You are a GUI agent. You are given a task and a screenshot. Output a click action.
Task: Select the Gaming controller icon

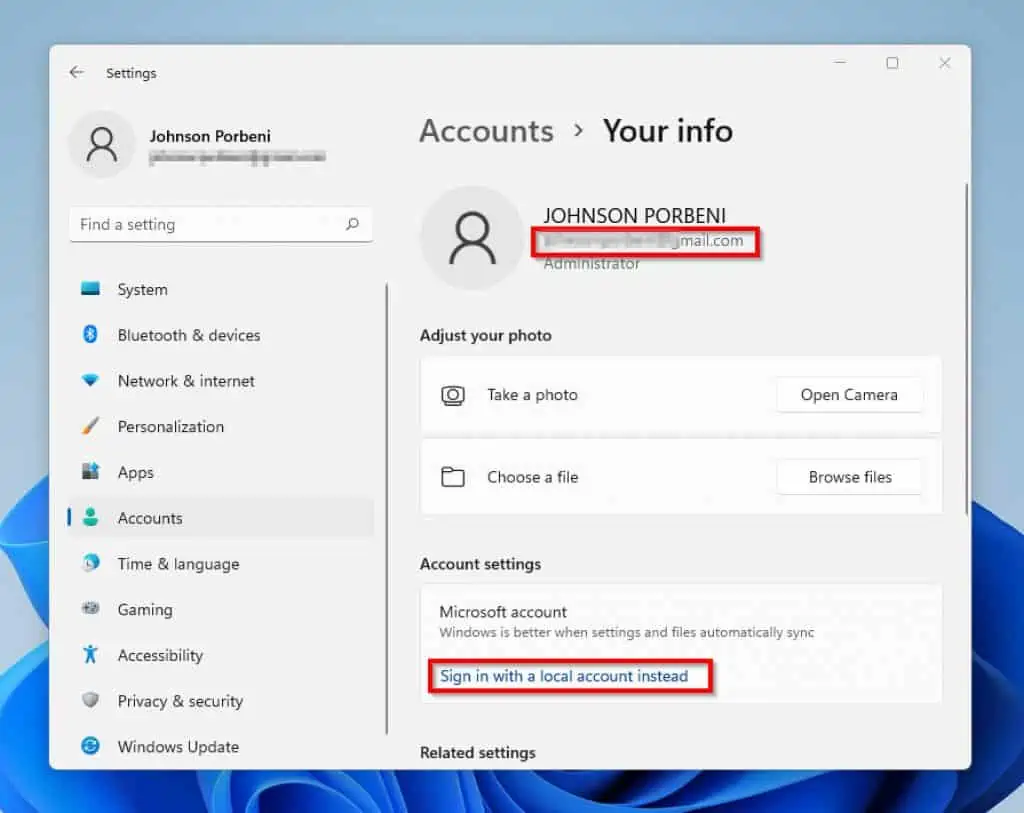click(x=91, y=609)
